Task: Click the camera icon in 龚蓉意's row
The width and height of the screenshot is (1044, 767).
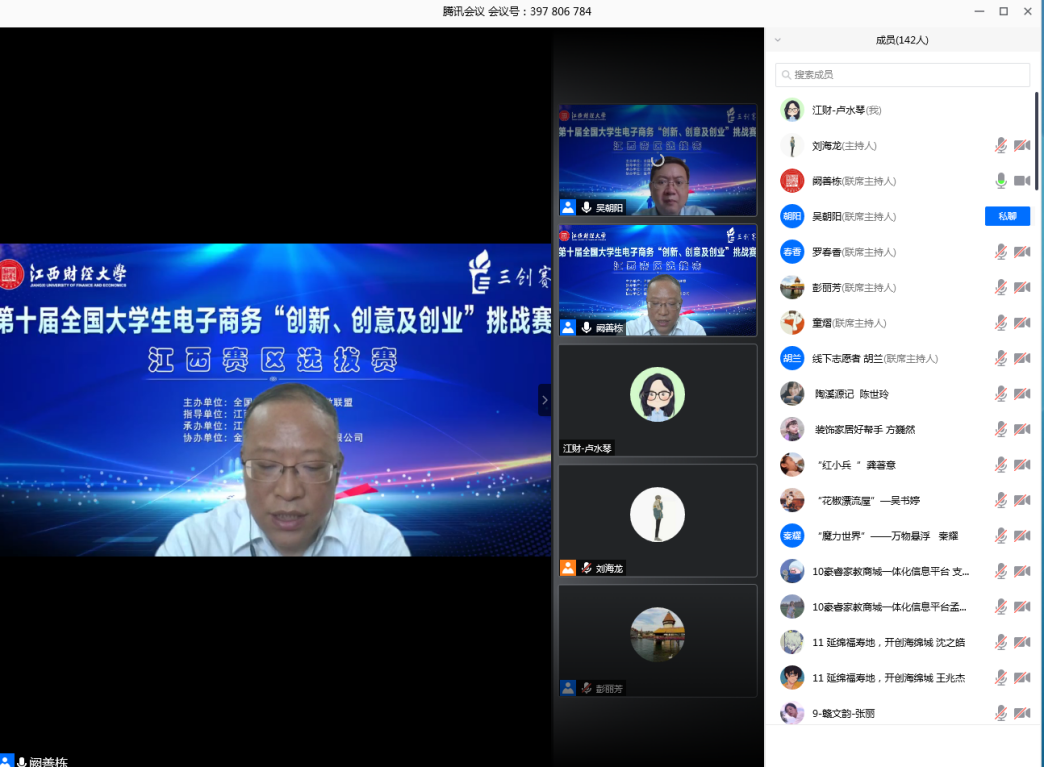Action: tap(1022, 465)
